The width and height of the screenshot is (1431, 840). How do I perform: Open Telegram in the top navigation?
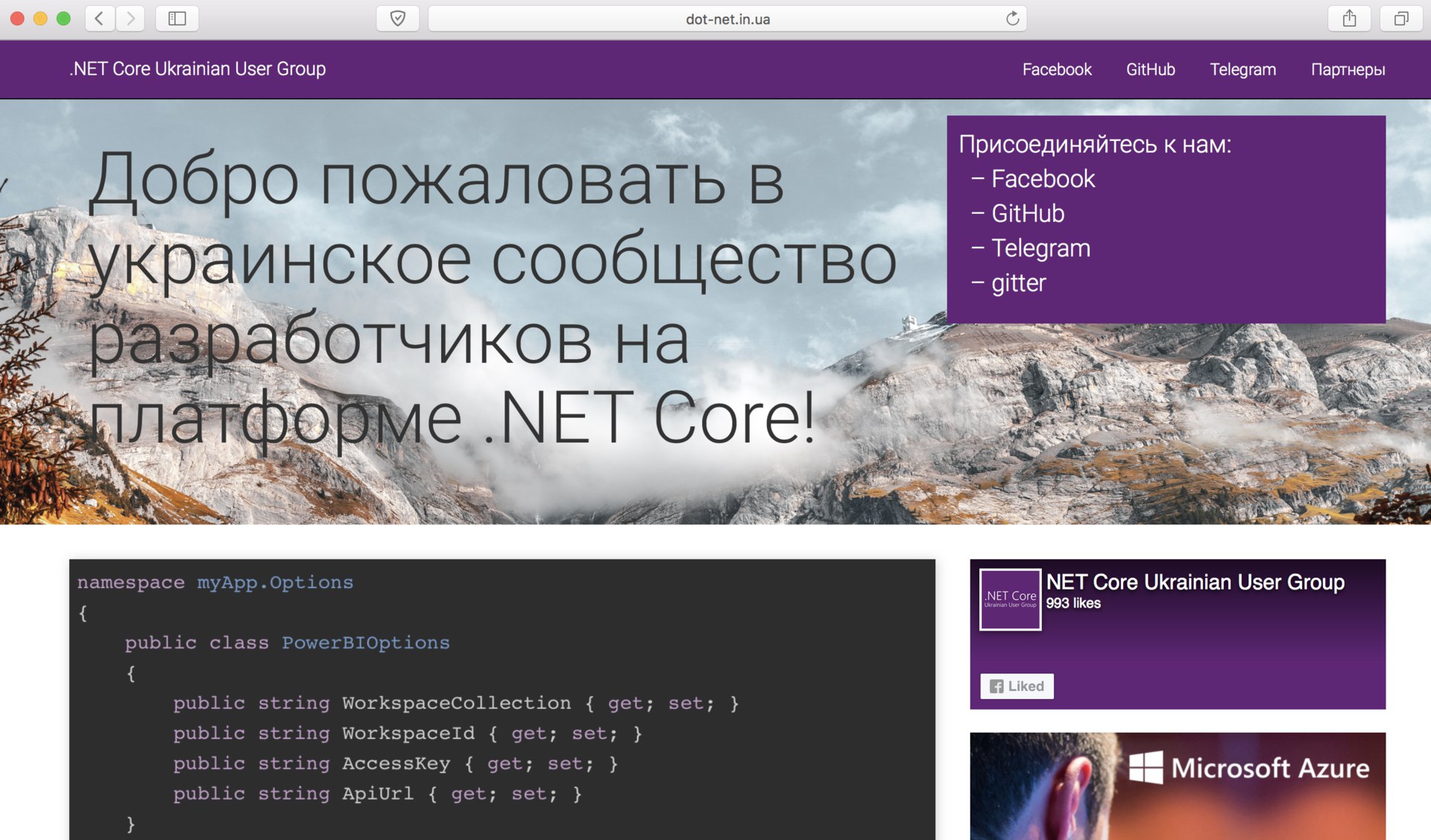pyautogui.click(x=1242, y=69)
